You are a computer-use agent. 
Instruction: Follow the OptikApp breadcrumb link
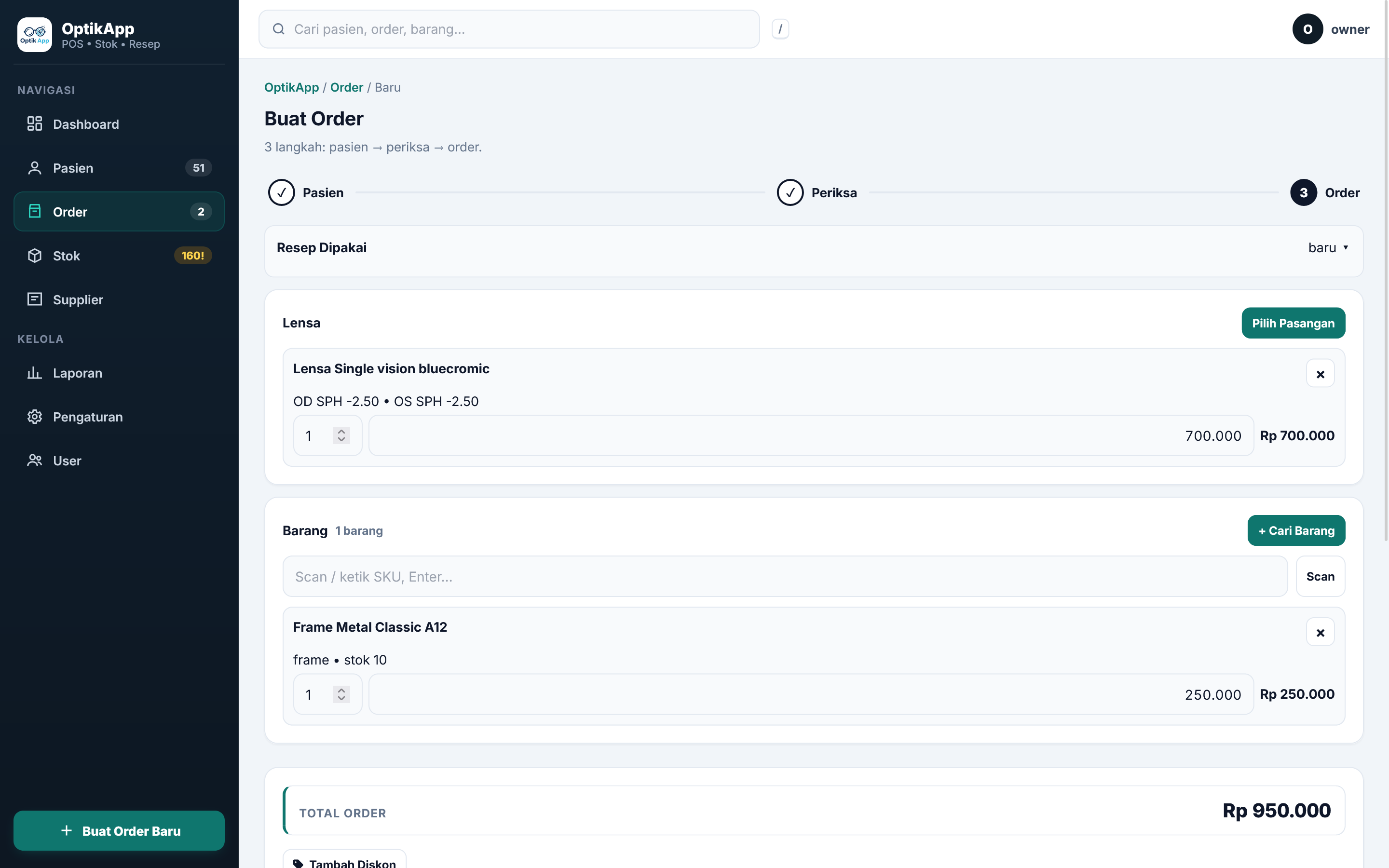(x=292, y=87)
